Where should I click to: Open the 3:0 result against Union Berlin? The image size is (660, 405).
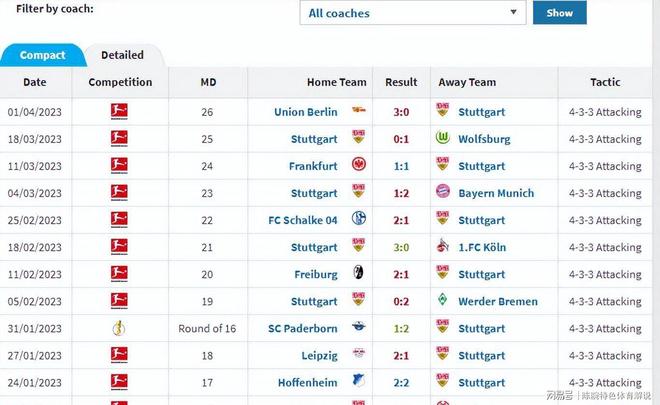(401, 112)
